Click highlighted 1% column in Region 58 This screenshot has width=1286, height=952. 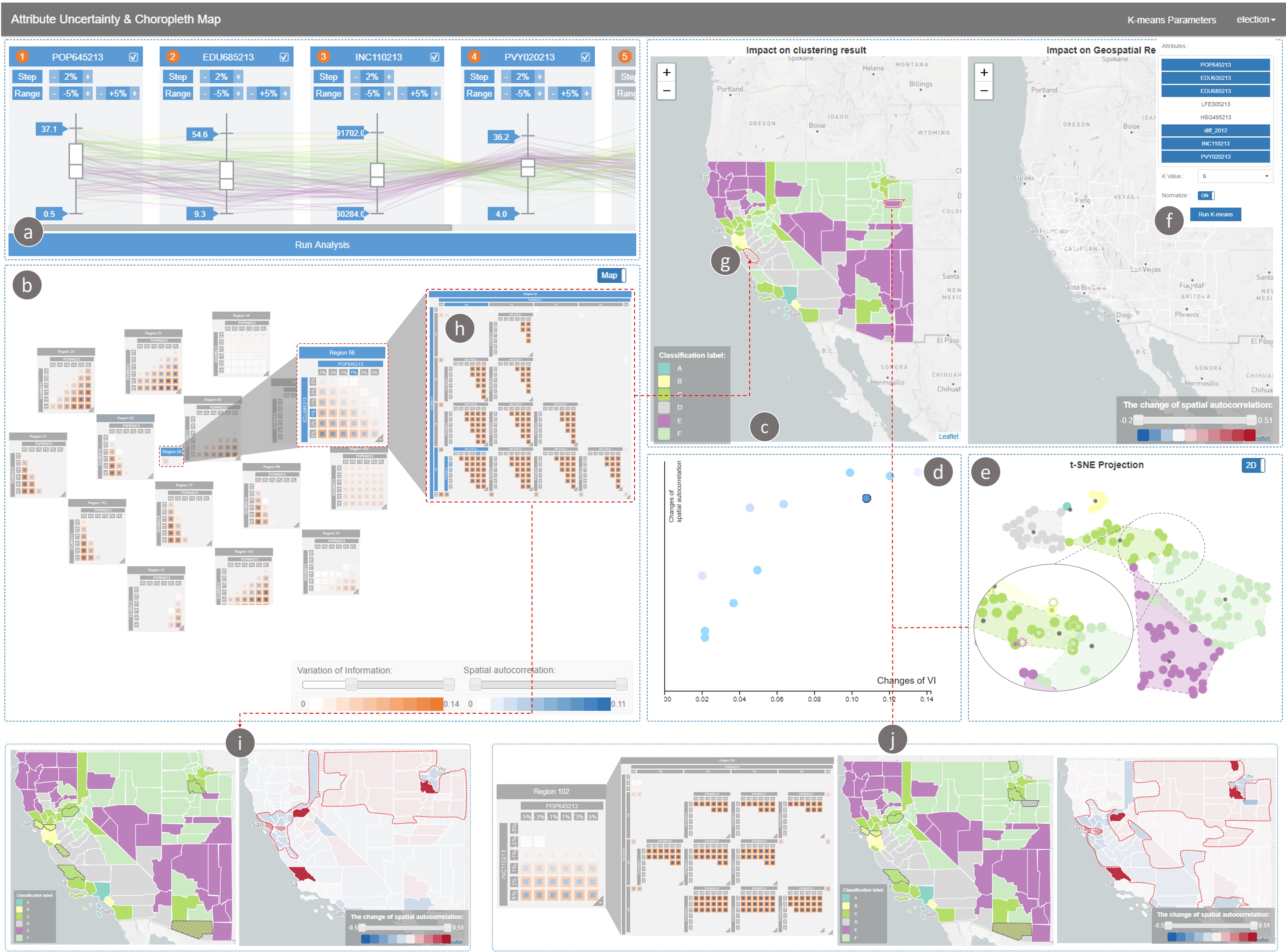353,373
